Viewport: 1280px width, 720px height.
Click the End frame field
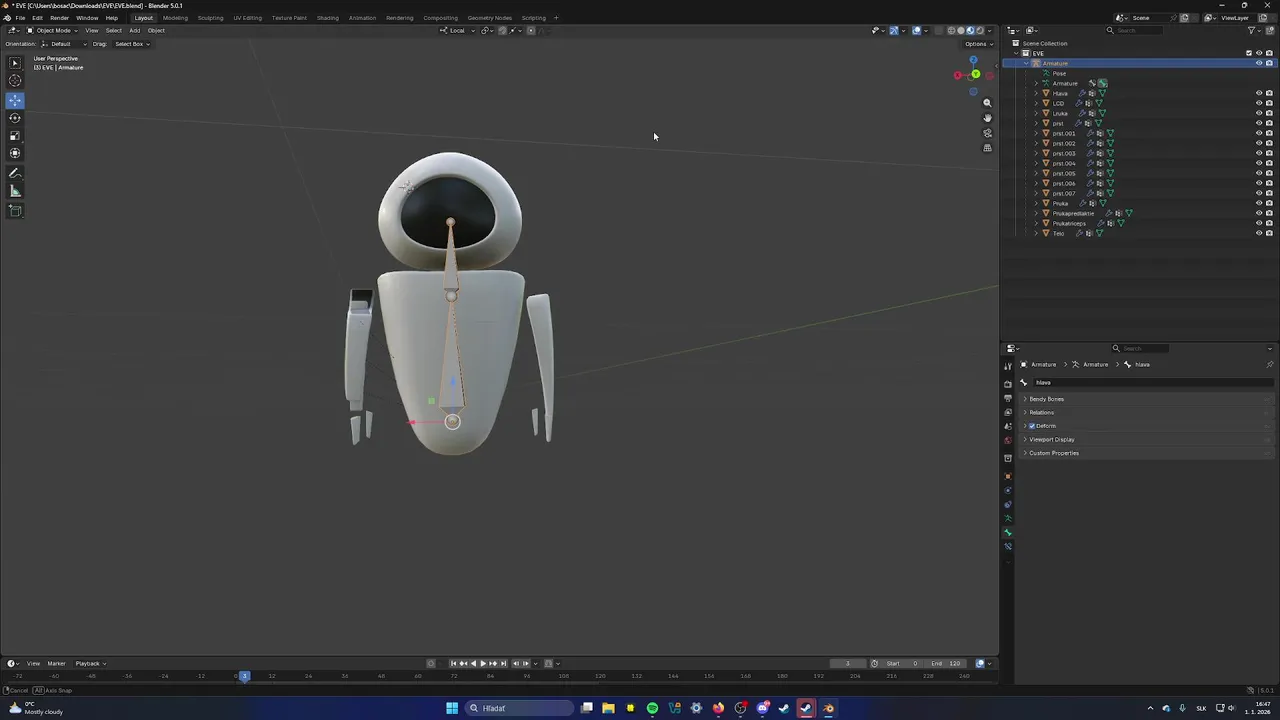pos(946,663)
